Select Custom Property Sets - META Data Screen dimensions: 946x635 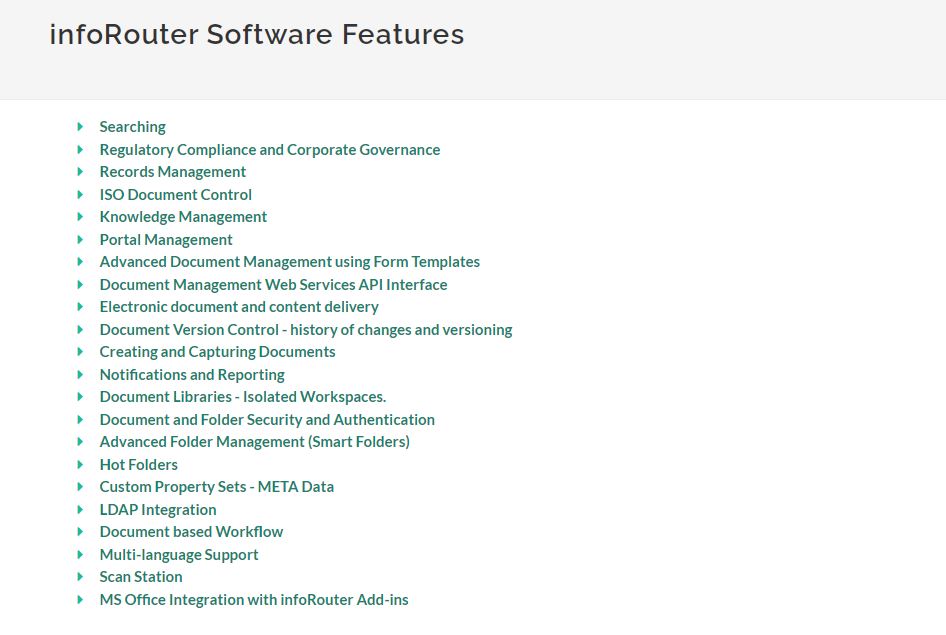point(217,486)
